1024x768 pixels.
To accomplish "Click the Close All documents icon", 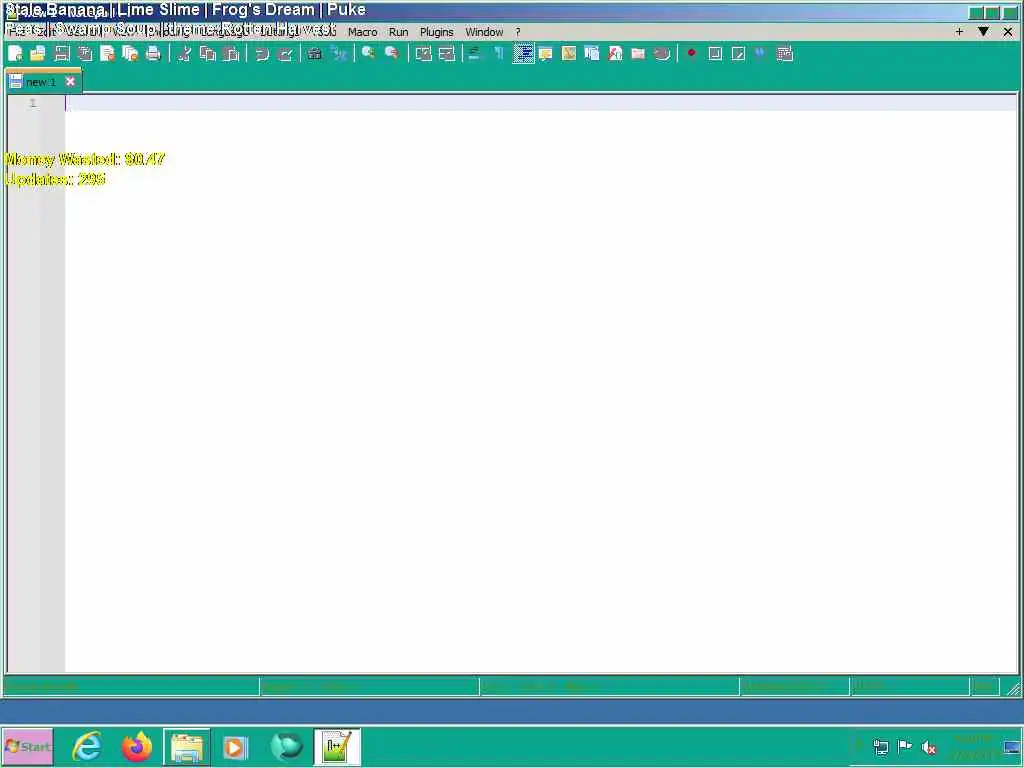I will (130, 54).
